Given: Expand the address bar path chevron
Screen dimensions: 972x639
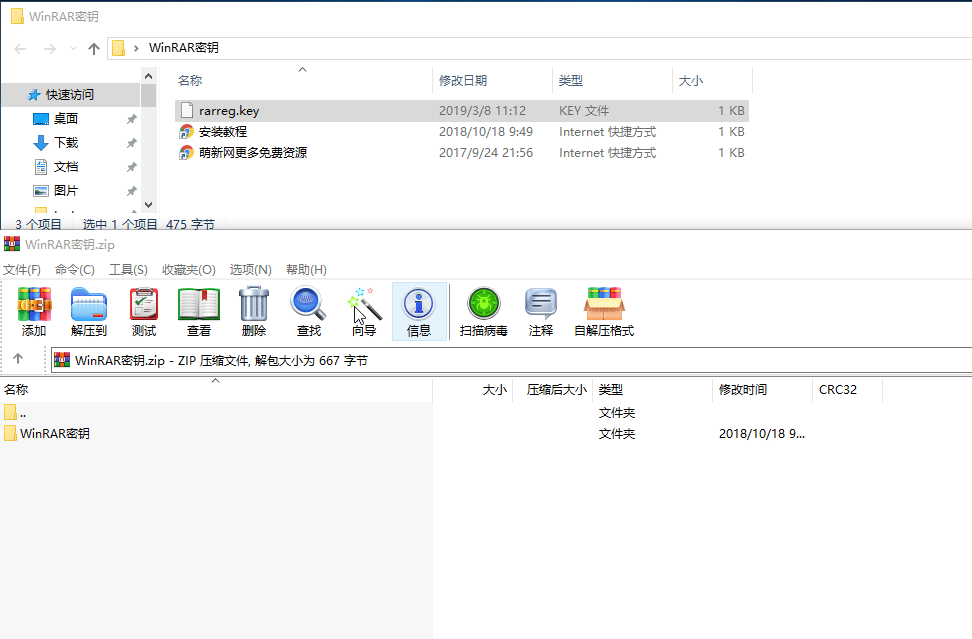Looking at the screenshot, I should pos(136,48).
